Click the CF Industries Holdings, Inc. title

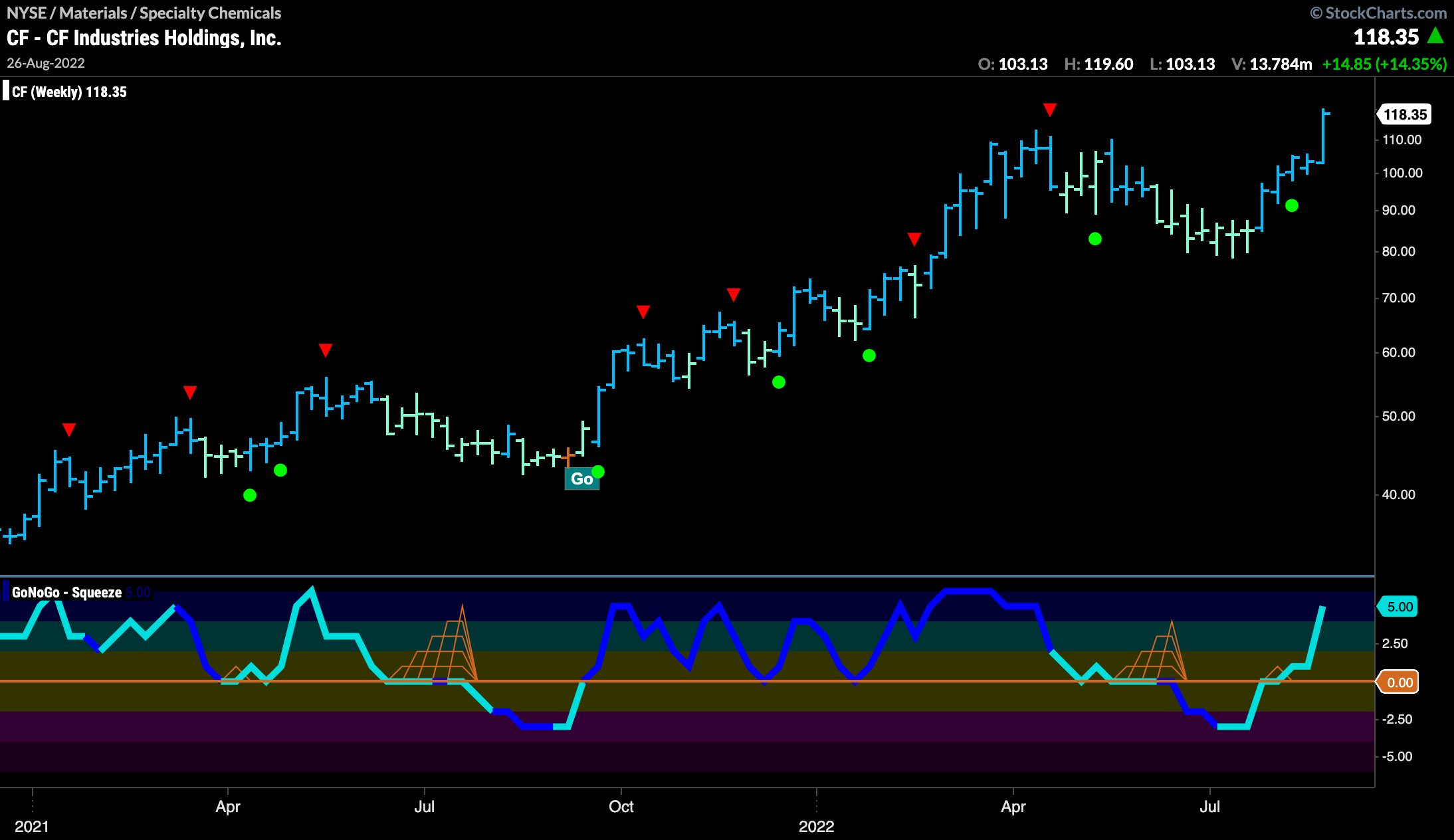click(144, 39)
